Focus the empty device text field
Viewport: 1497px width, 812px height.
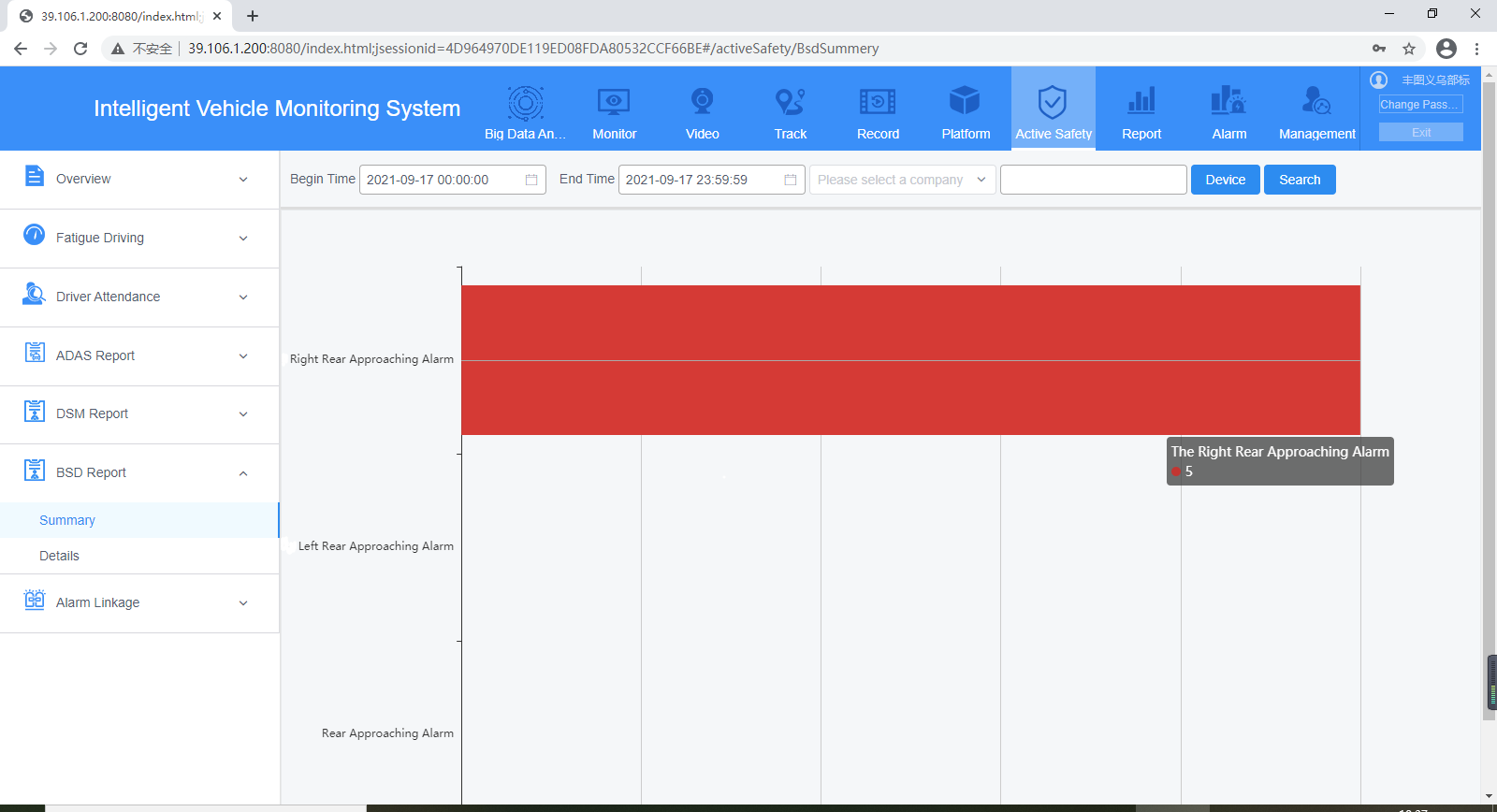tap(1094, 180)
